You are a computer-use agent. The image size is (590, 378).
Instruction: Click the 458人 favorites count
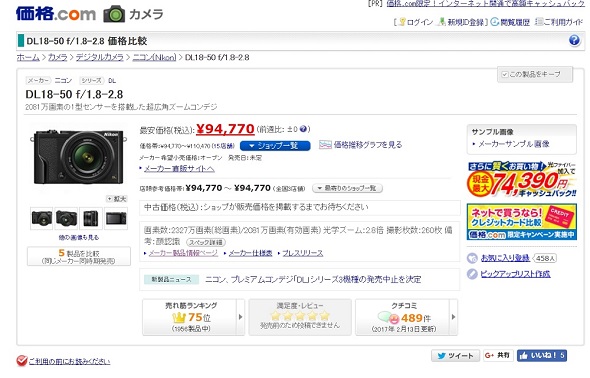(x=545, y=258)
